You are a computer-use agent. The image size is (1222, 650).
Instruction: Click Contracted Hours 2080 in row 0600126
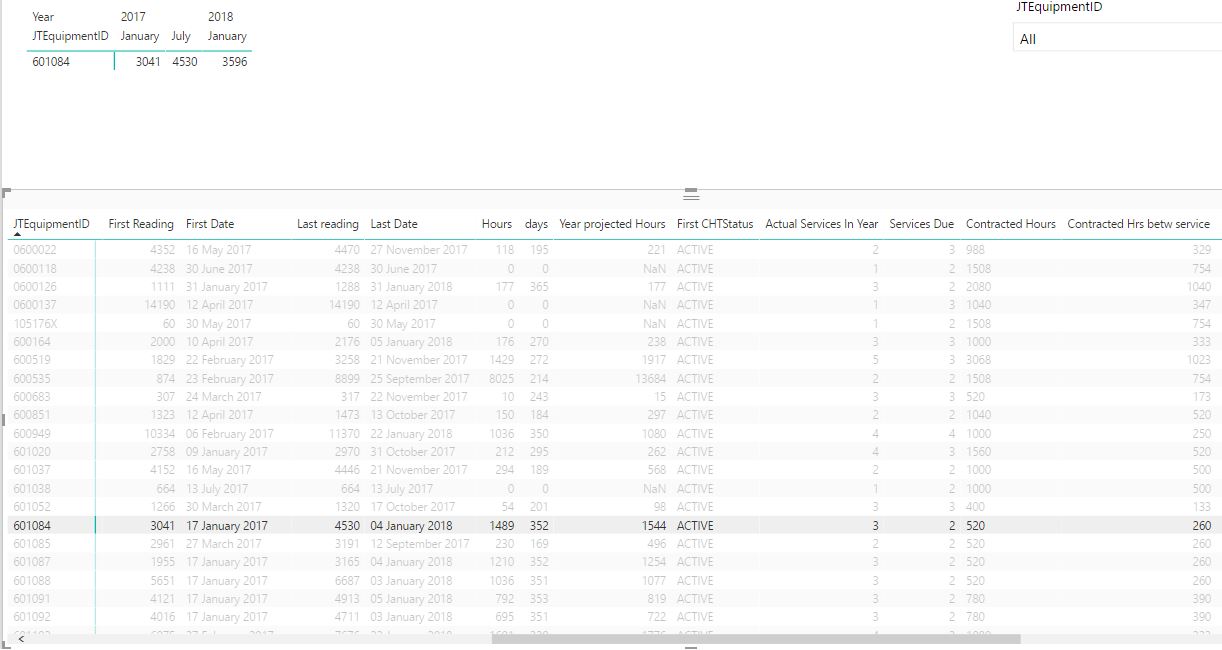979,287
